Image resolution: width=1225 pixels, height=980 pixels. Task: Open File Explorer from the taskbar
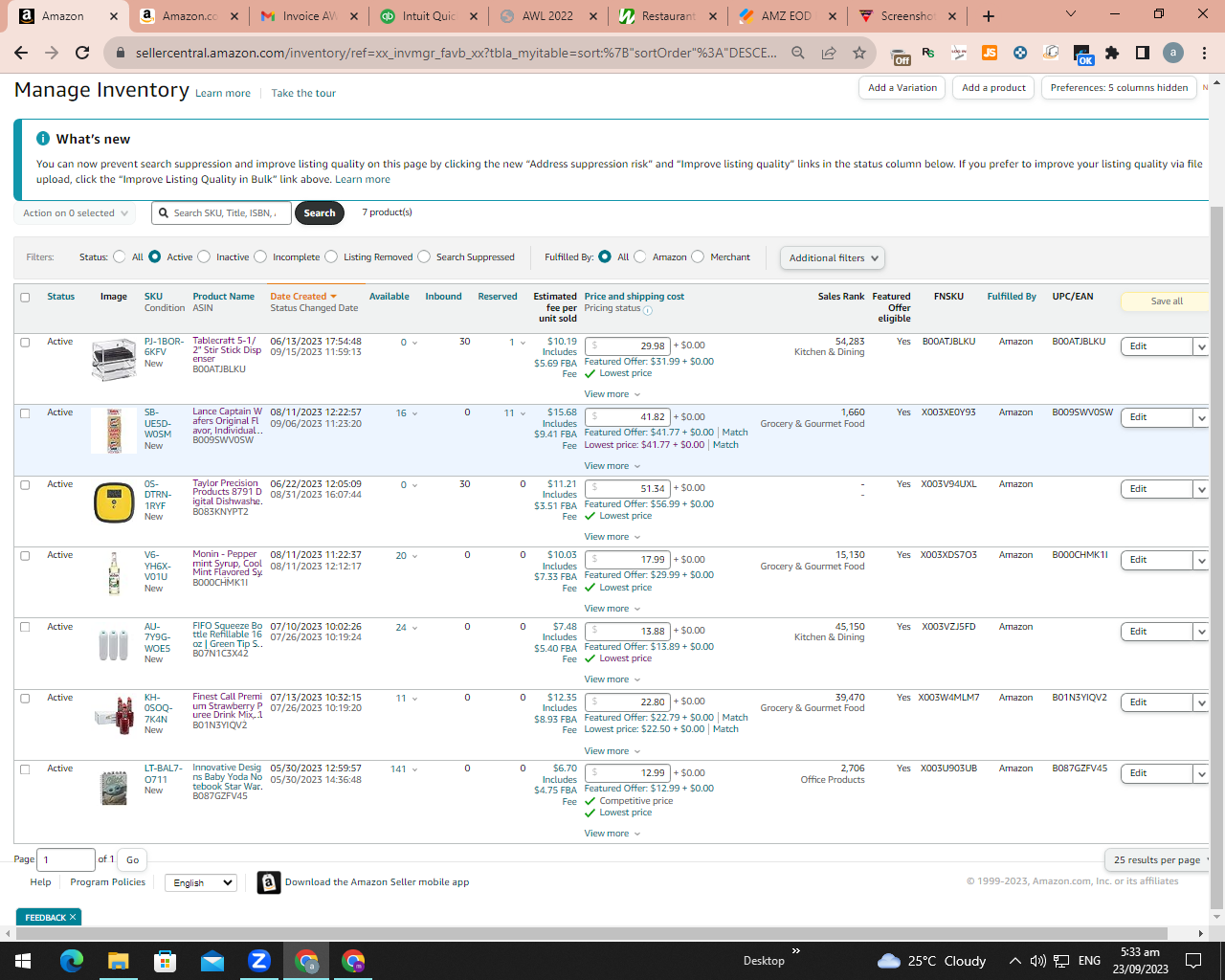[118, 961]
